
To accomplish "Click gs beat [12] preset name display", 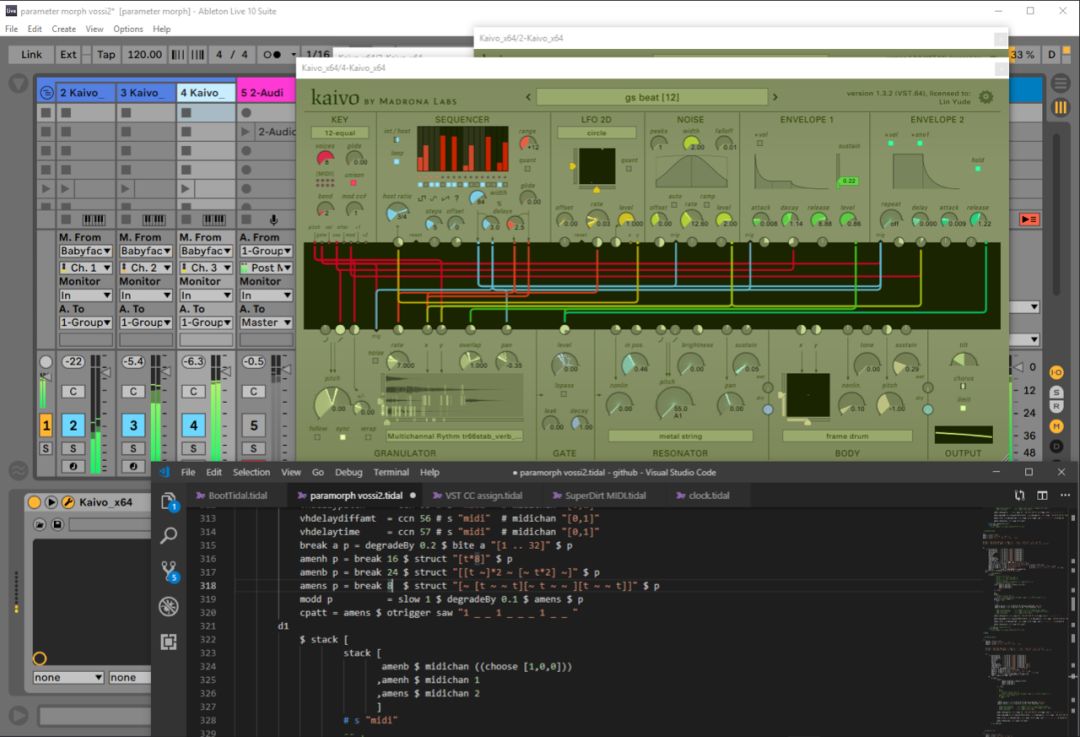I will coord(652,97).
